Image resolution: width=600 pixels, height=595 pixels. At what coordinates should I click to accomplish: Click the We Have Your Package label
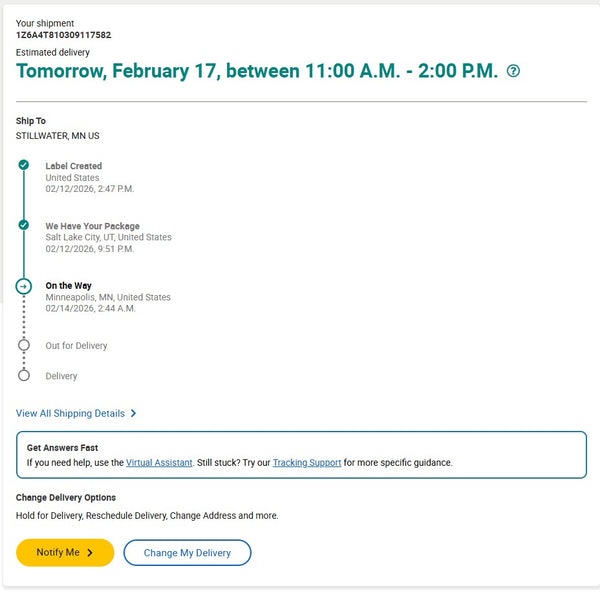92,226
